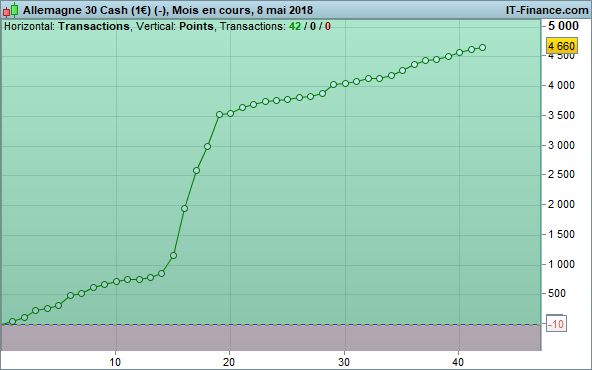Click 'Mois en cours' period text
592x370 pixels.
click(212, 10)
